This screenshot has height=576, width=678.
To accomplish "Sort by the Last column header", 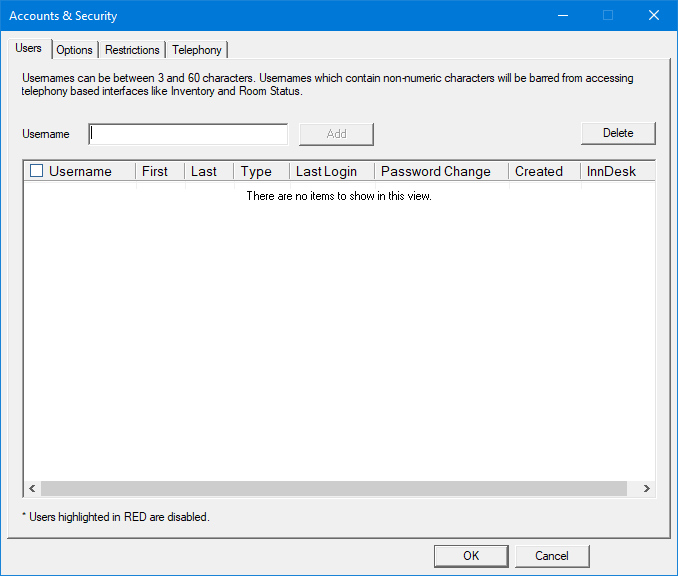I will pos(204,171).
